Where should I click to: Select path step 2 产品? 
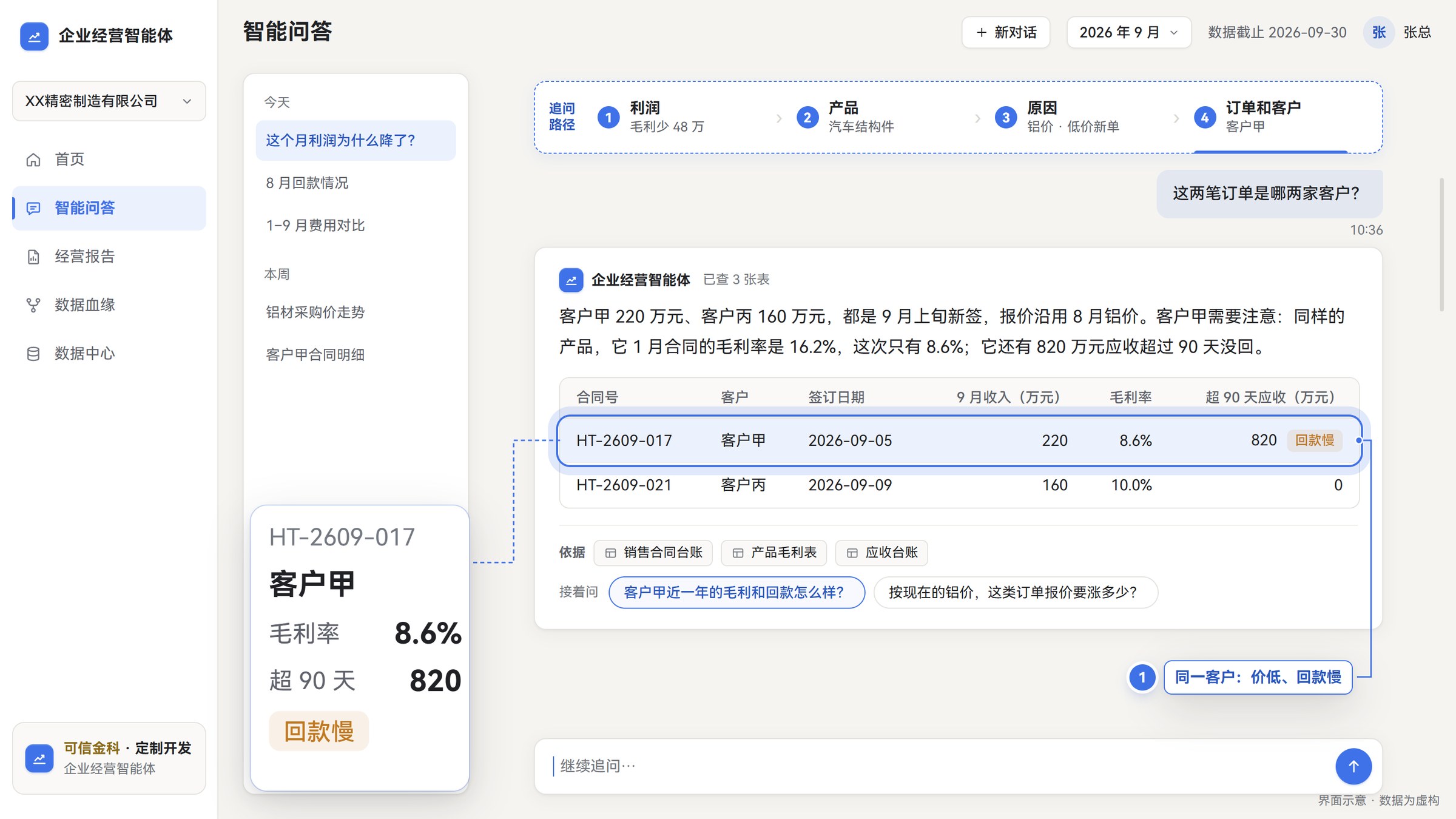(x=845, y=117)
